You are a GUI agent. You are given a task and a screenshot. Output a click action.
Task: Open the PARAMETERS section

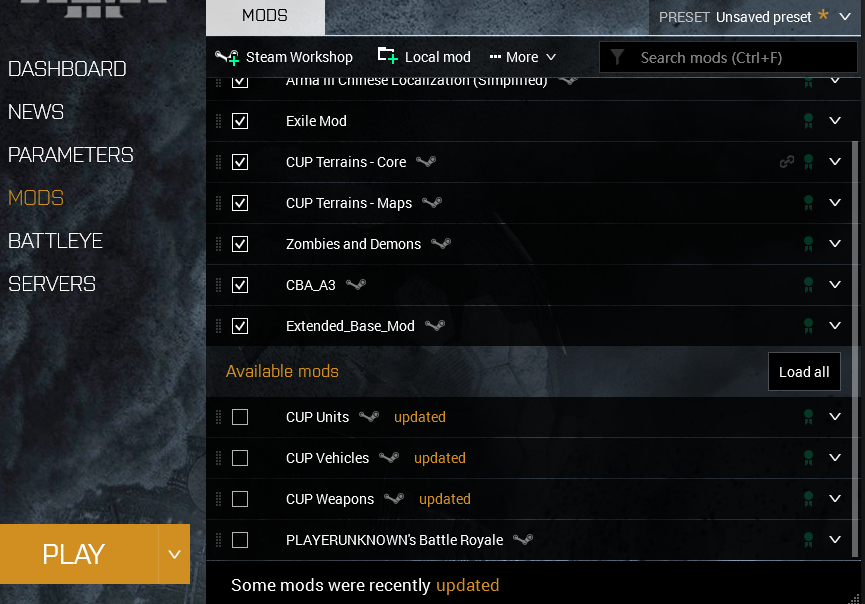71,155
